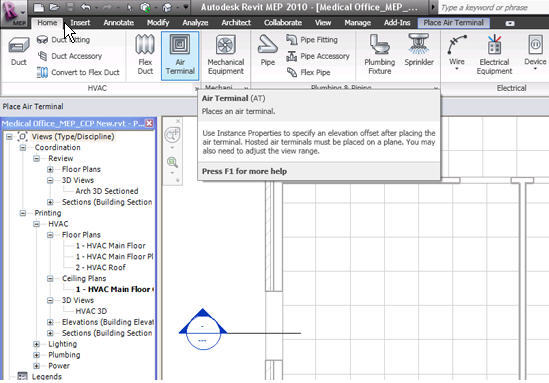Viewport: 549px width, 383px height.
Task: Collapse the HVAC tree node
Action: (37, 224)
